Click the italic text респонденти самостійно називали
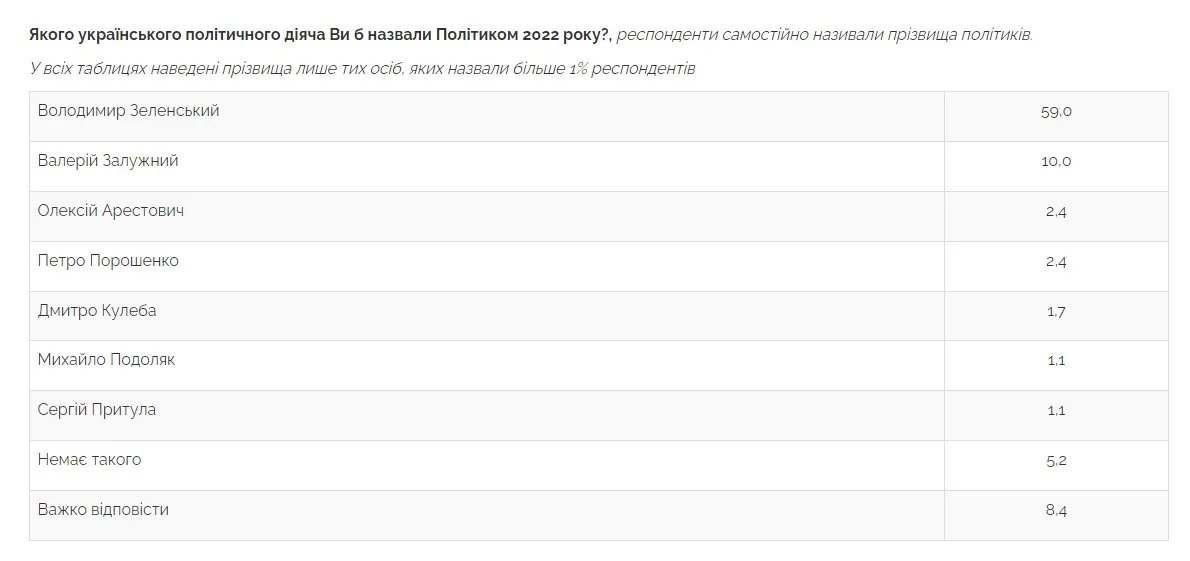Image resolution: width=1190 pixels, height=561 pixels. click(824, 35)
